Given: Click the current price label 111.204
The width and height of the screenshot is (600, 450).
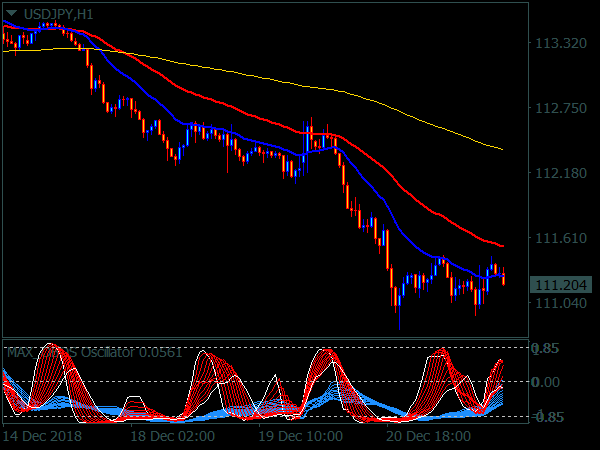Looking at the screenshot, I should coord(560,284).
